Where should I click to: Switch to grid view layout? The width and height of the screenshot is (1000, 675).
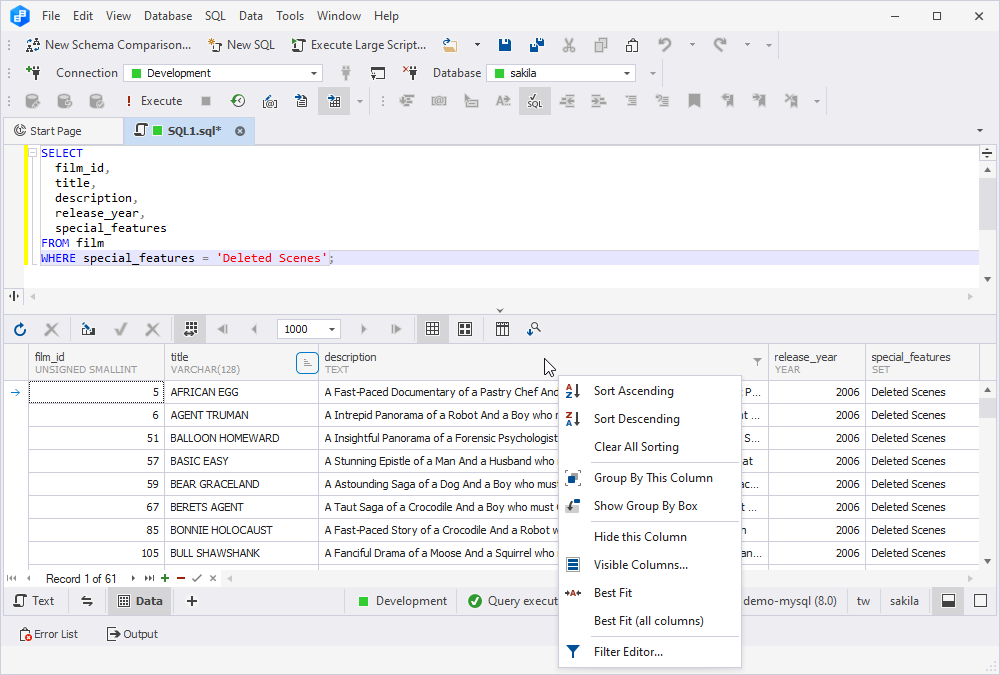tap(432, 329)
